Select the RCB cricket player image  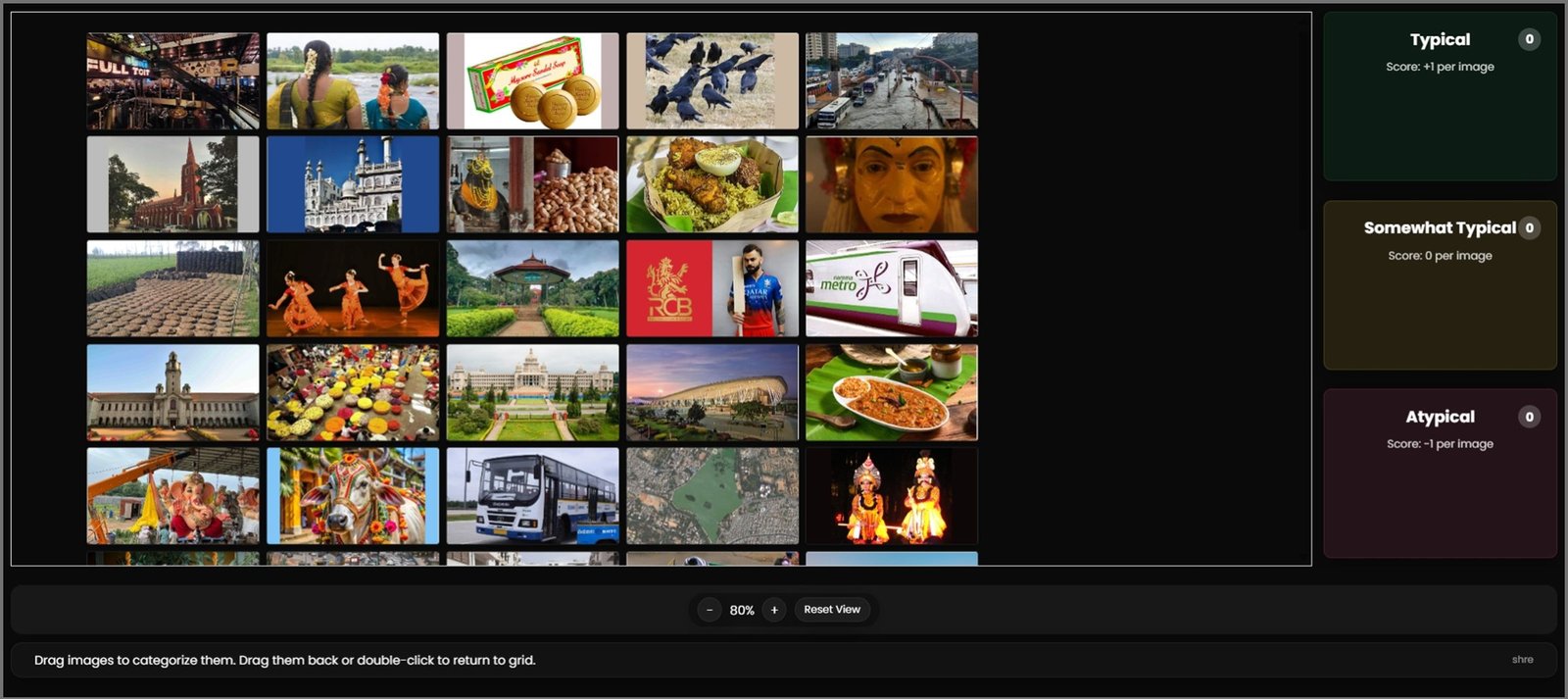(712, 288)
